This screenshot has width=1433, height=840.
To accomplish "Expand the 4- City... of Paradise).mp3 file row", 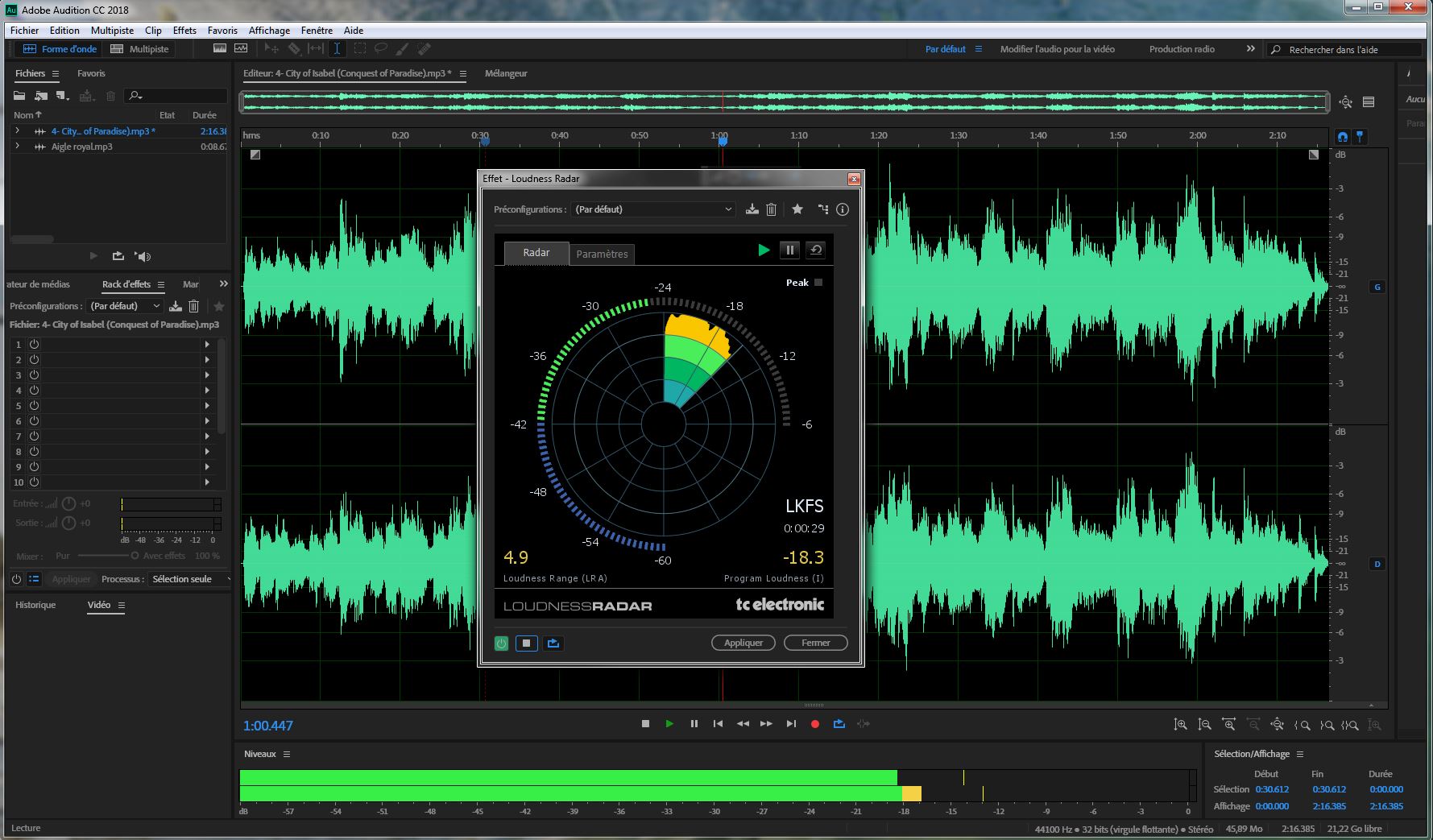I will [18, 130].
